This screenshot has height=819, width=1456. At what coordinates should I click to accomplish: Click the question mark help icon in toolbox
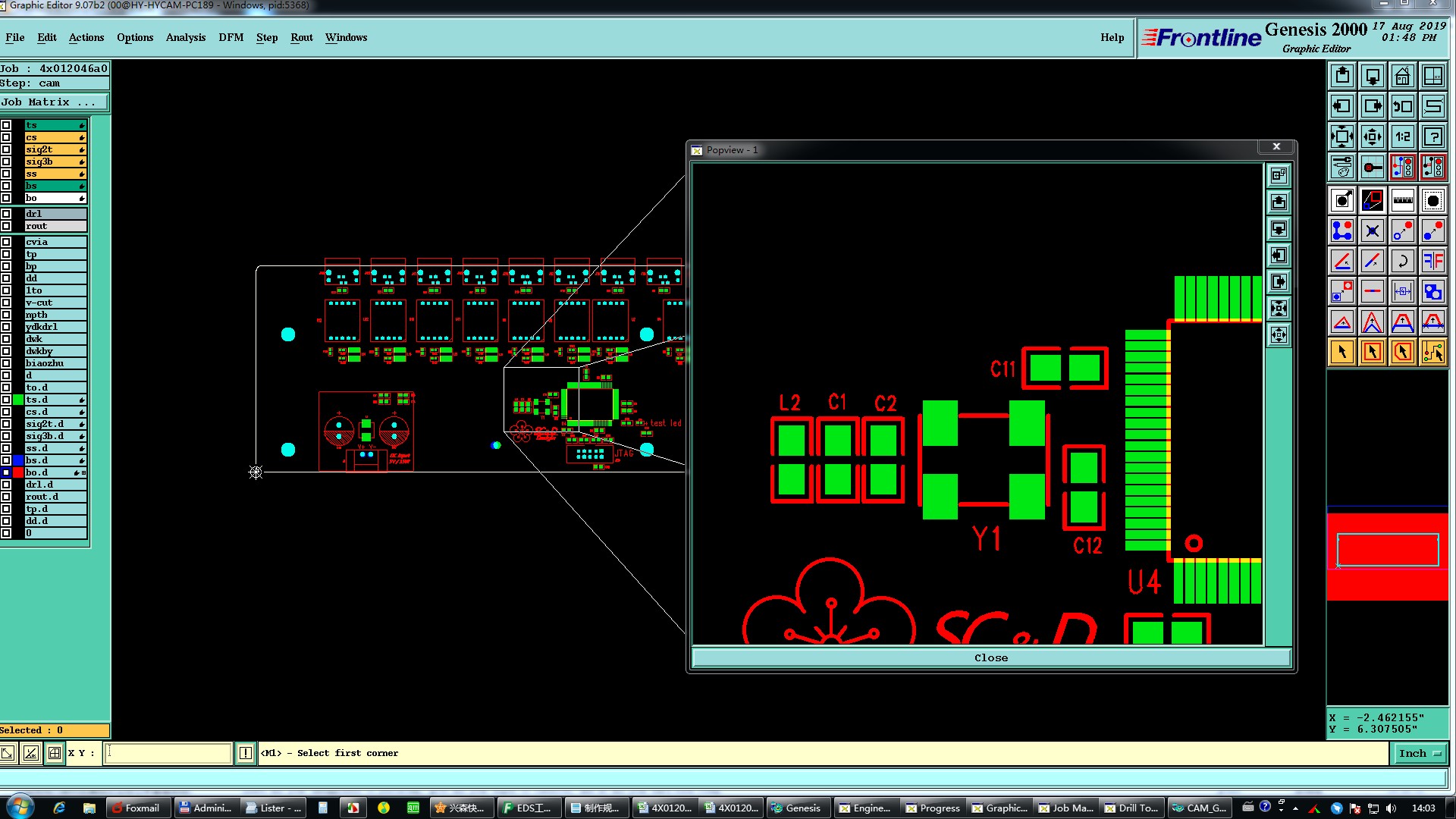click(x=1432, y=136)
